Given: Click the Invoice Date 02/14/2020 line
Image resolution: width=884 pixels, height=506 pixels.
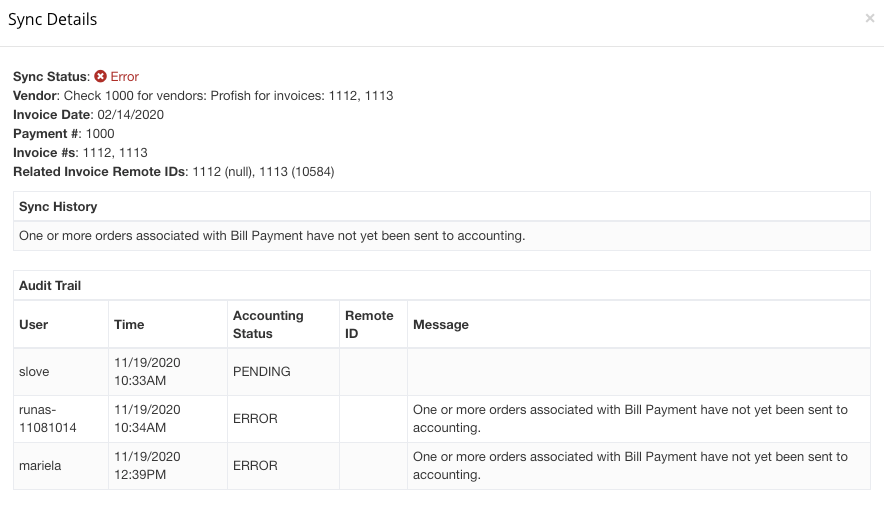Looking at the screenshot, I should 89,115.
